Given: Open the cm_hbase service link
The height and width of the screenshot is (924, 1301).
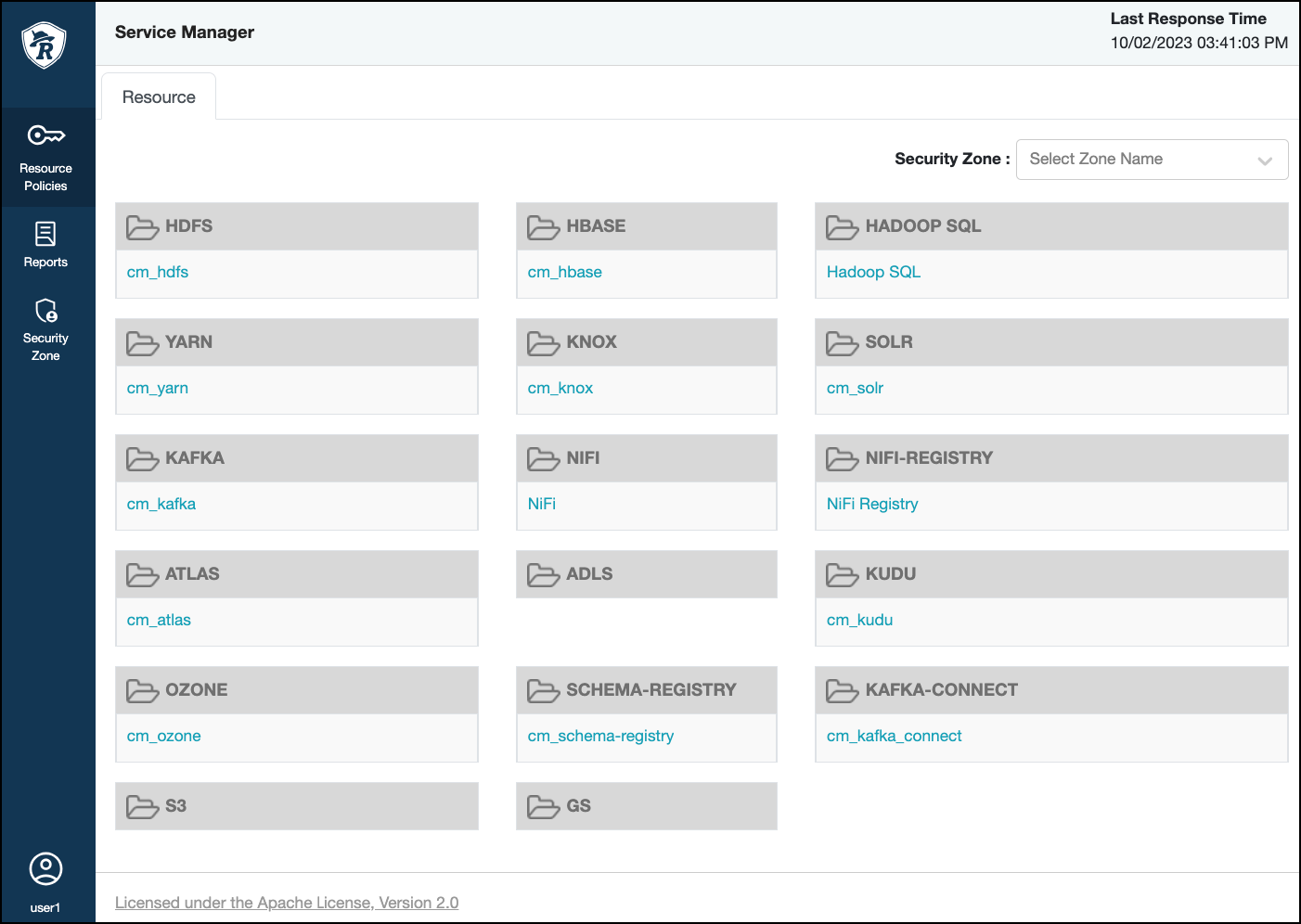Looking at the screenshot, I should 564,272.
